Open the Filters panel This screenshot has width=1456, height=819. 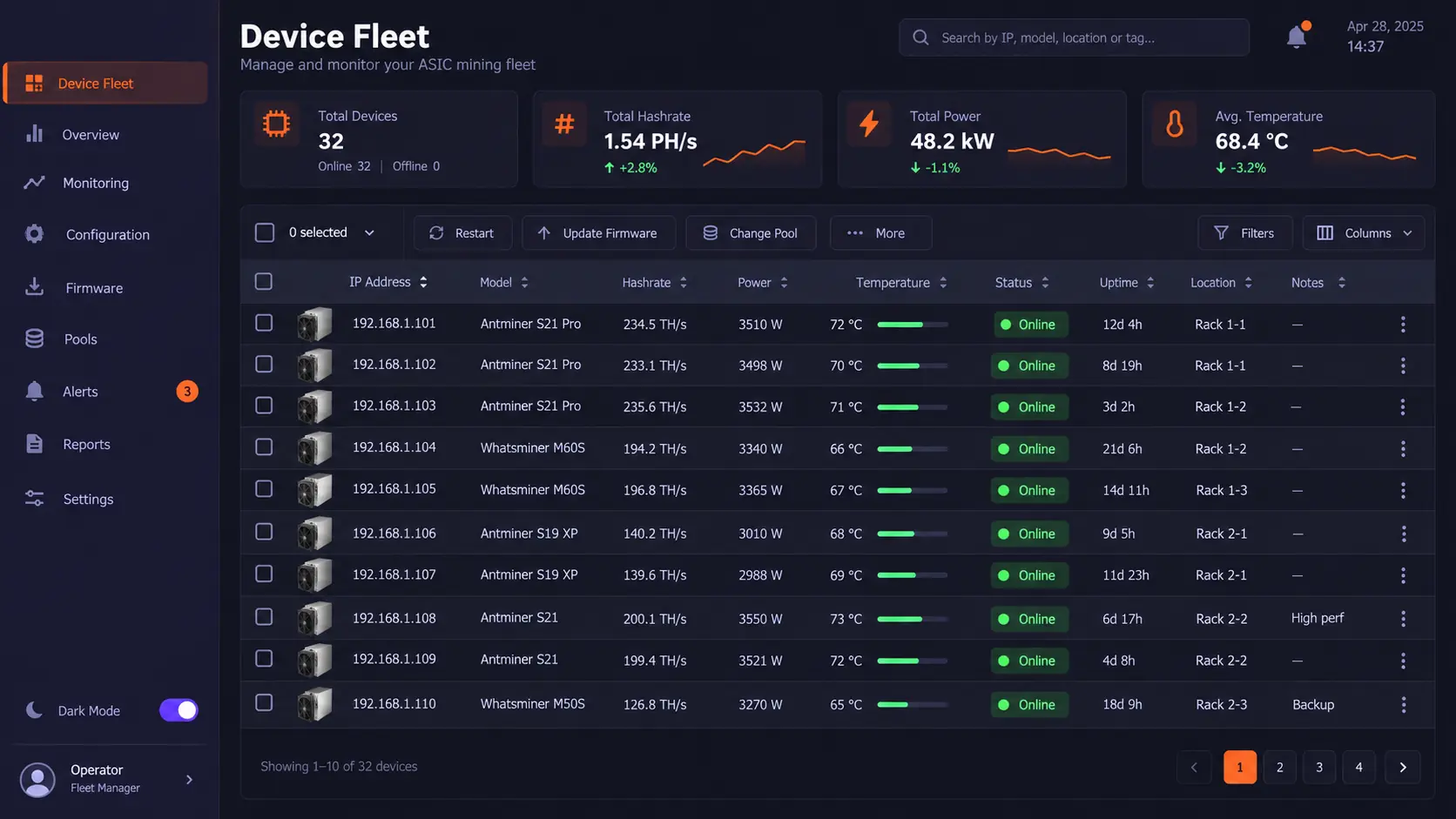(1245, 233)
